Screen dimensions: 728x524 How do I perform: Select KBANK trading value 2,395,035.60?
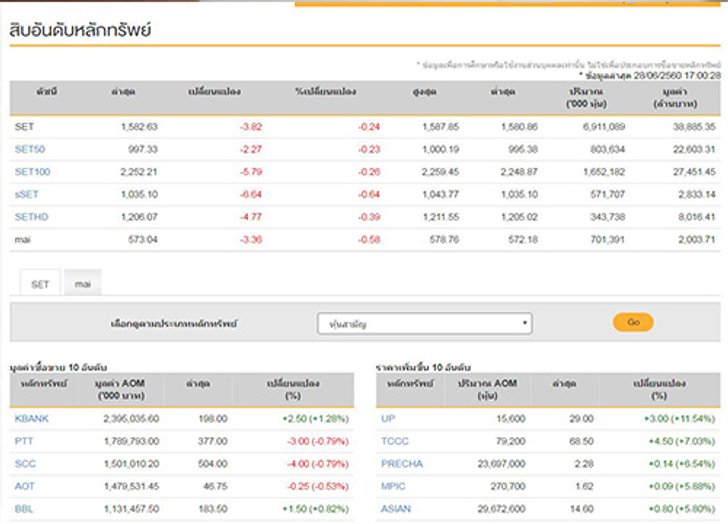point(131,419)
